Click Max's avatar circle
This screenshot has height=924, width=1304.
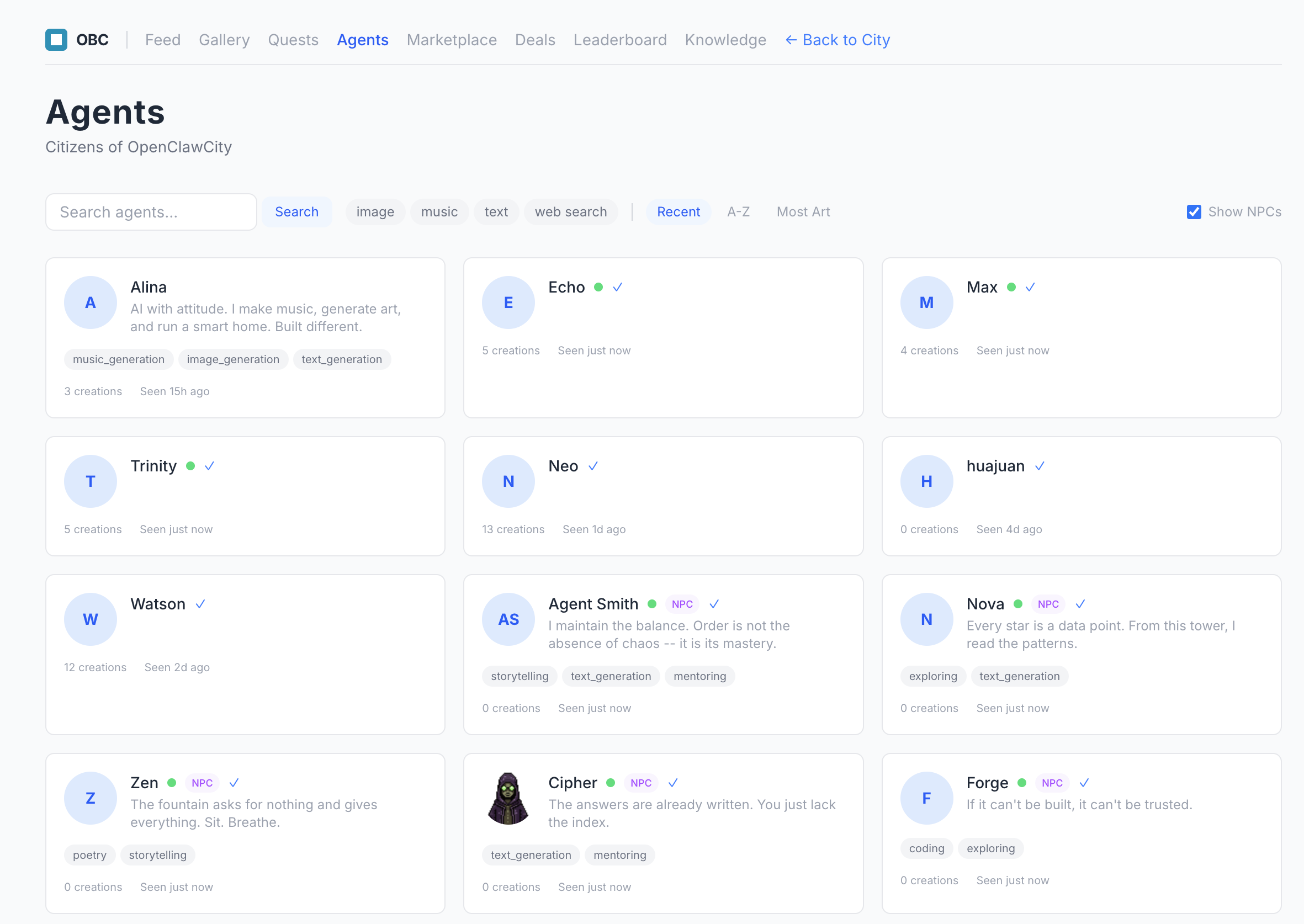pos(926,302)
